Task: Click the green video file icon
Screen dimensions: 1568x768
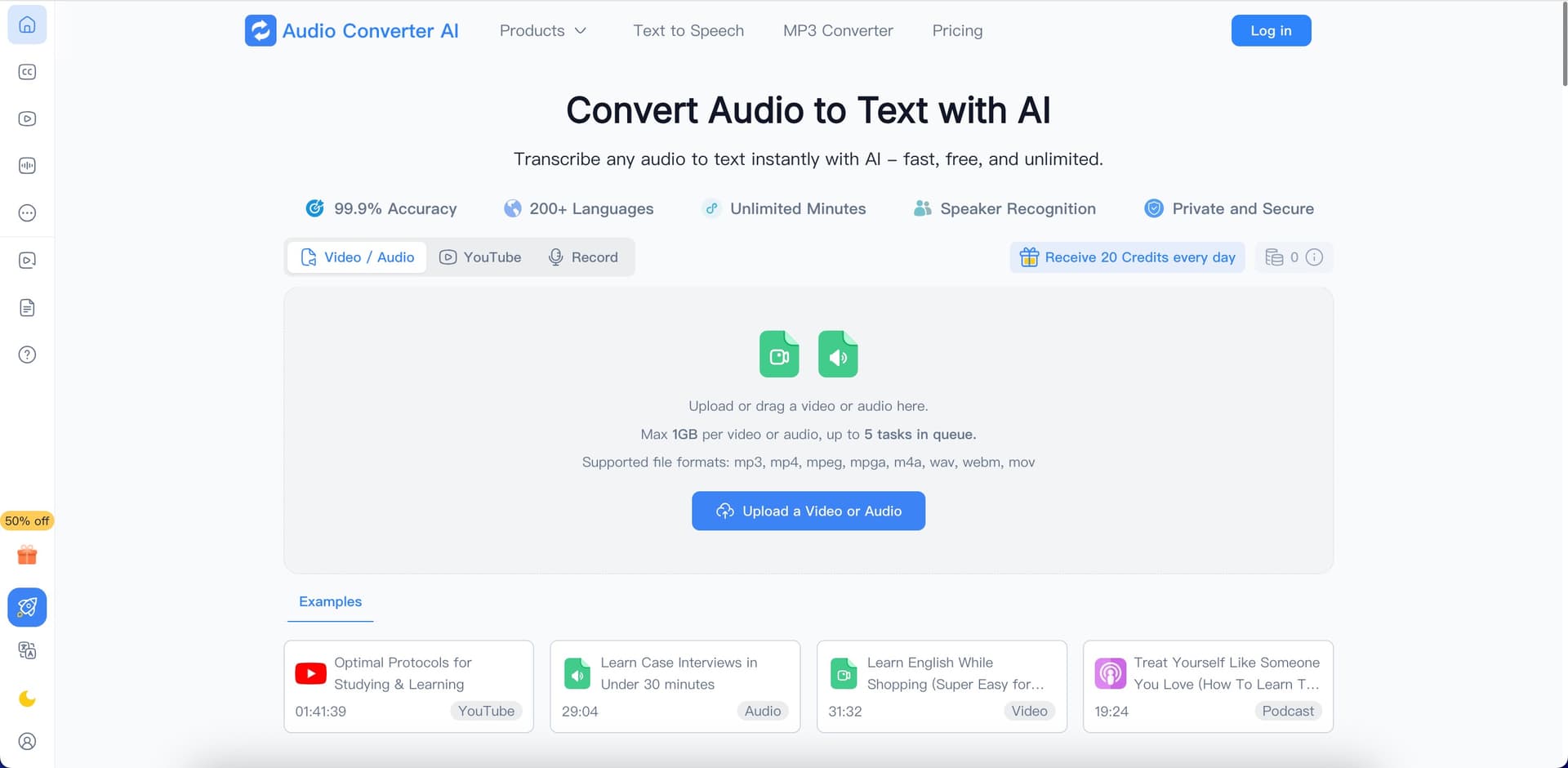Action: click(779, 354)
